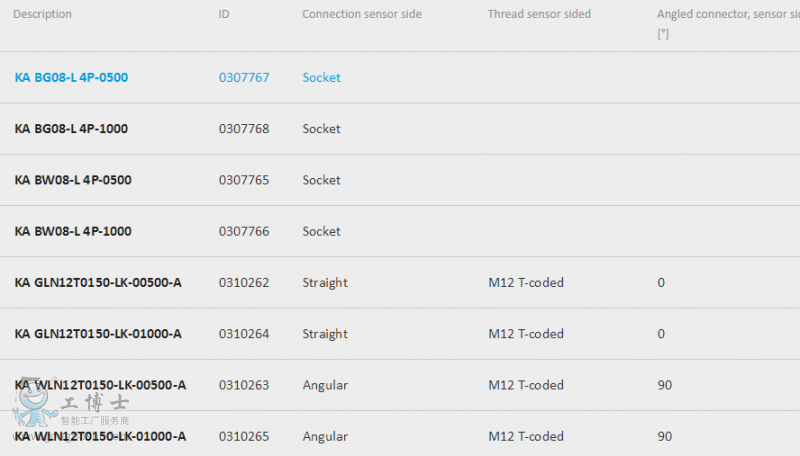Select the KA BW08-L 4P-0500 description
The height and width of the screenshot is (456, 800).
73,180
